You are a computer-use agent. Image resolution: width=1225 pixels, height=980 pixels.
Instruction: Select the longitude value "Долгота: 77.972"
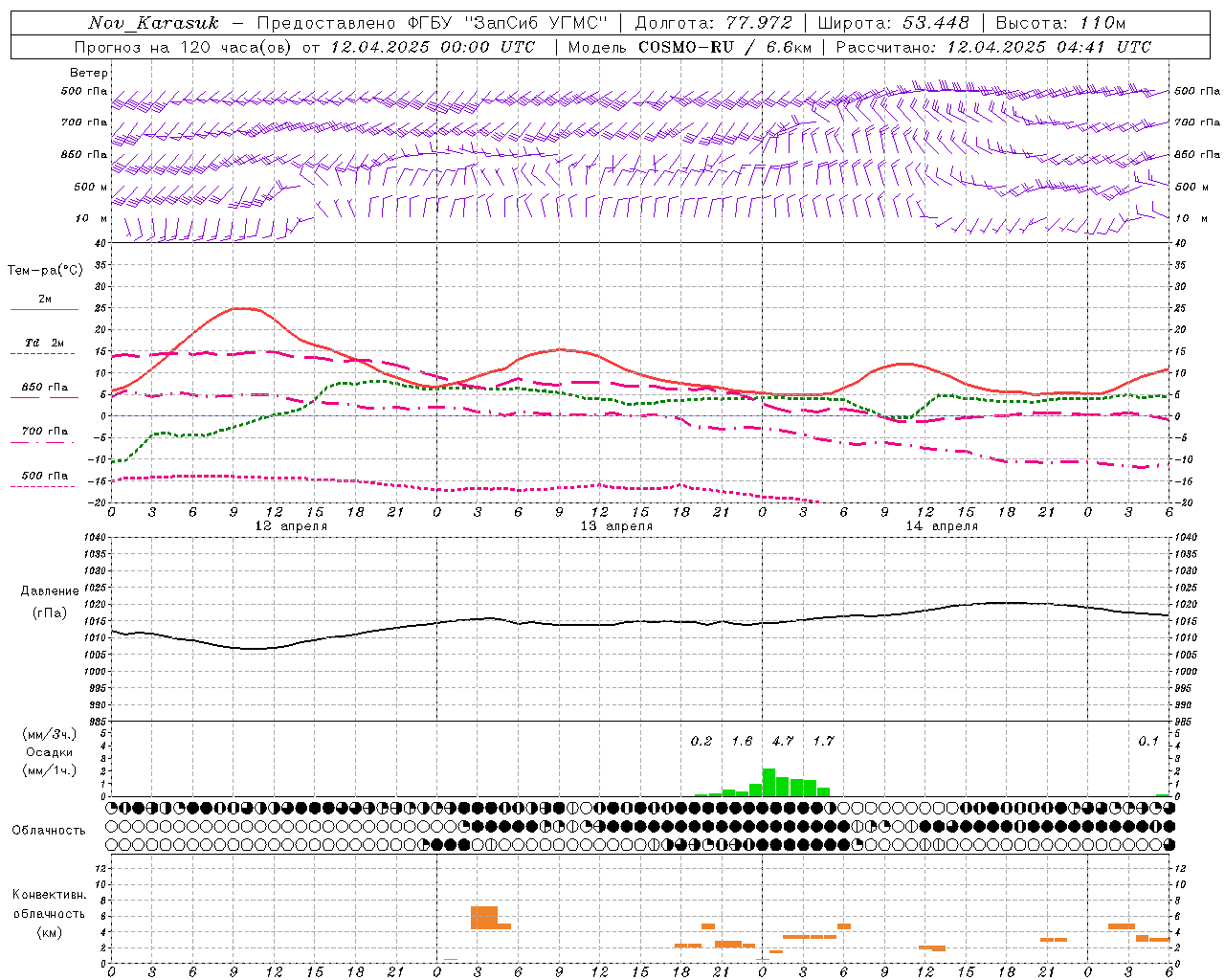[x=714, y=23]
